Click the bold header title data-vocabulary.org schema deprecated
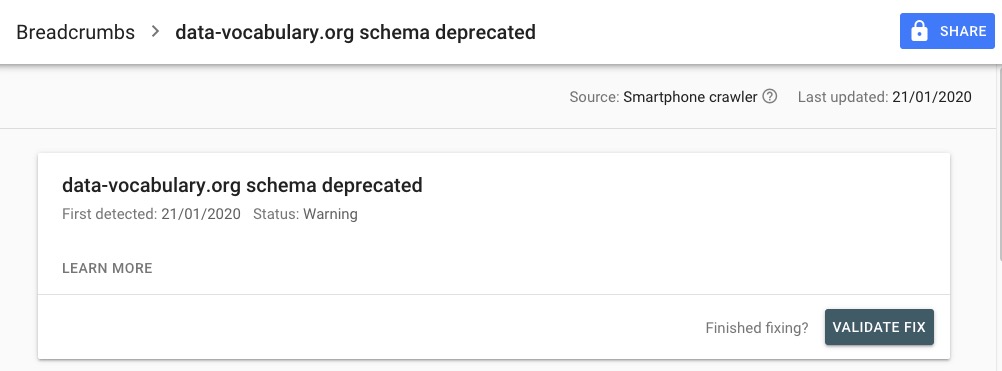Viewport: 1002px width, 371px height. pyautogui.click(x=355, y=32)
